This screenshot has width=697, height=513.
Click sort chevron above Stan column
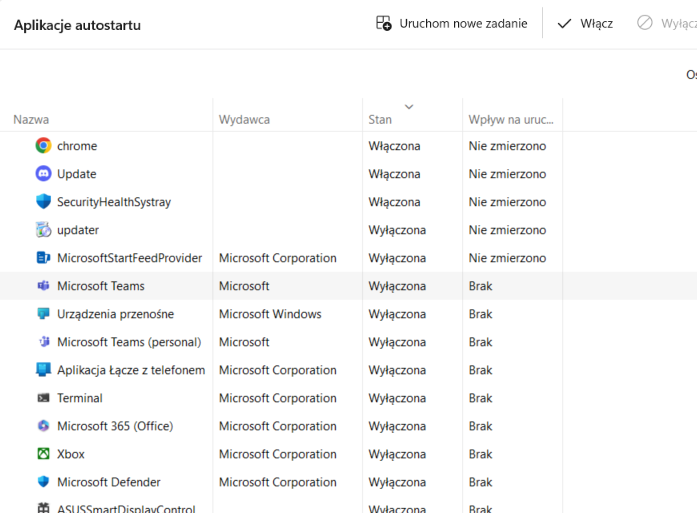pos(409,107)
